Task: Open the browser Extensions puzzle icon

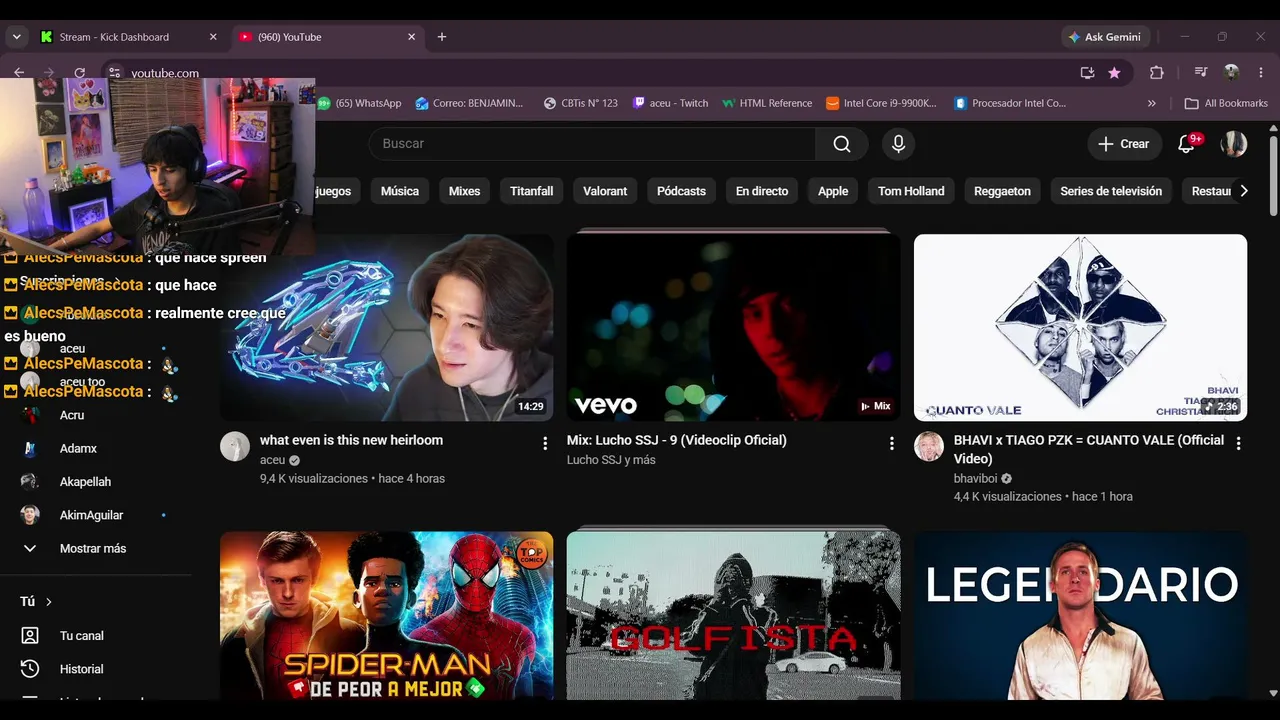Action: (1157, 73)
